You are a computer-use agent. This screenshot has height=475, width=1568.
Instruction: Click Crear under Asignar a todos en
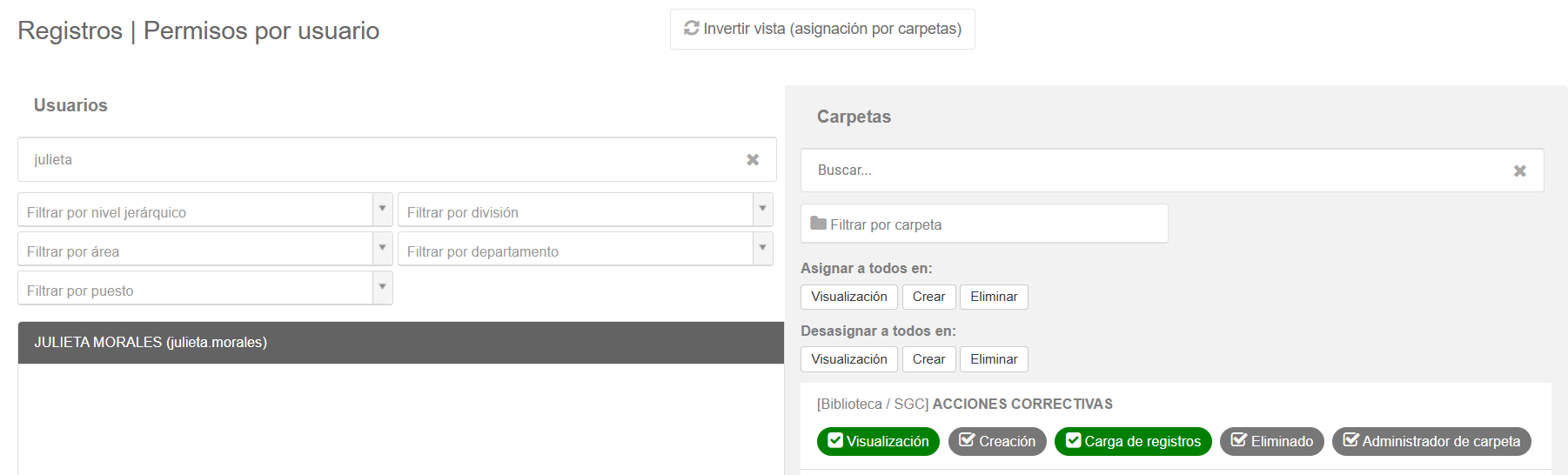tap(928, 297)
